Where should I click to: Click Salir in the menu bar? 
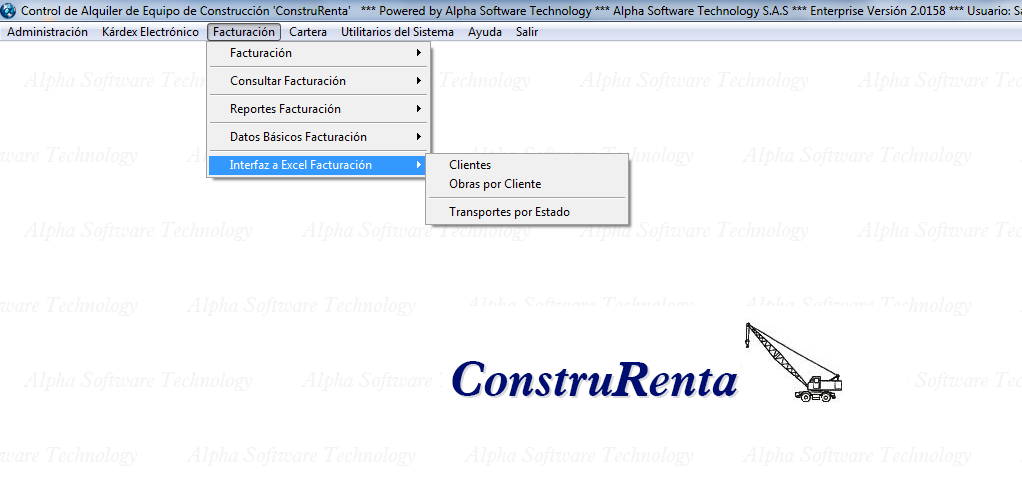[x=527, y=32]
